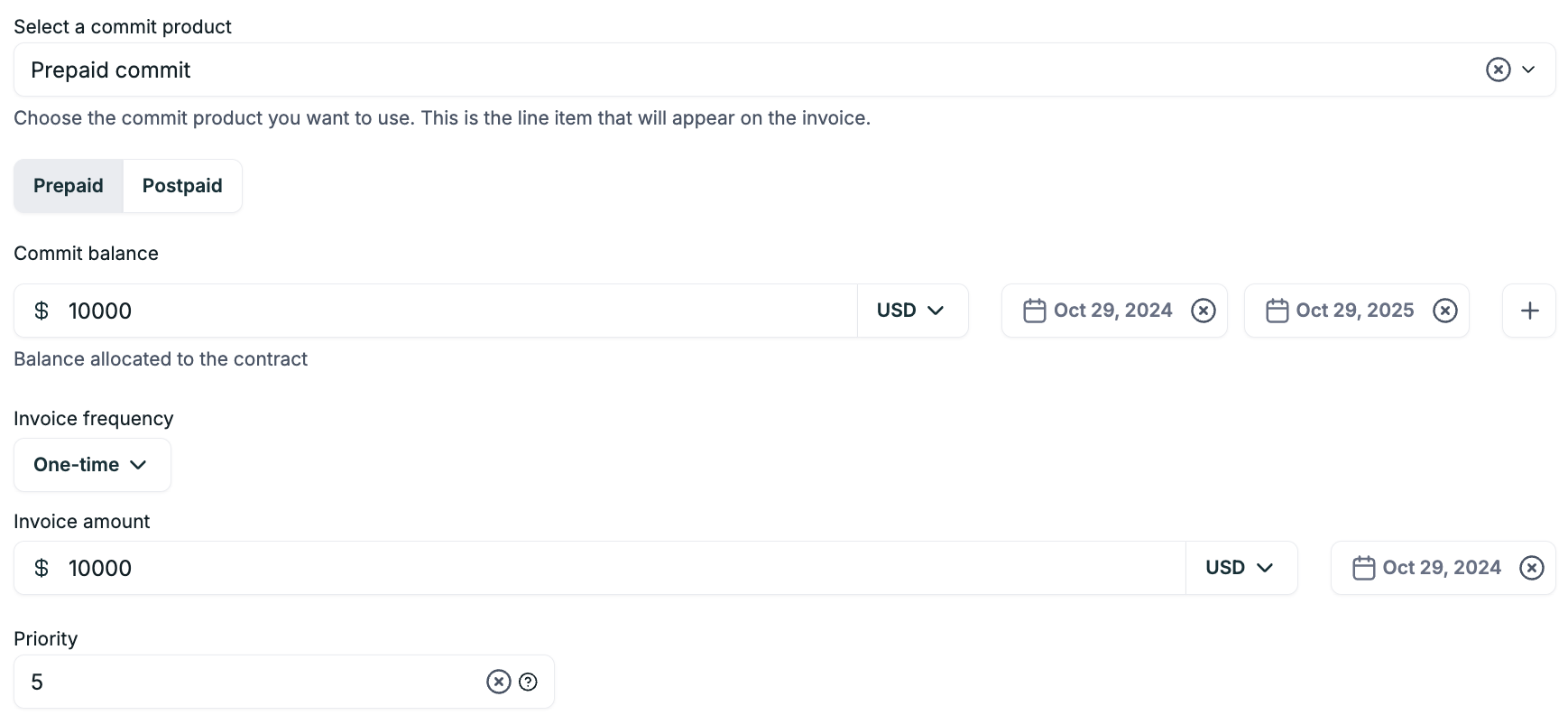Switch to the Postpaid tab
Viewport: 1568px width, 715px height.
[182, 186]
